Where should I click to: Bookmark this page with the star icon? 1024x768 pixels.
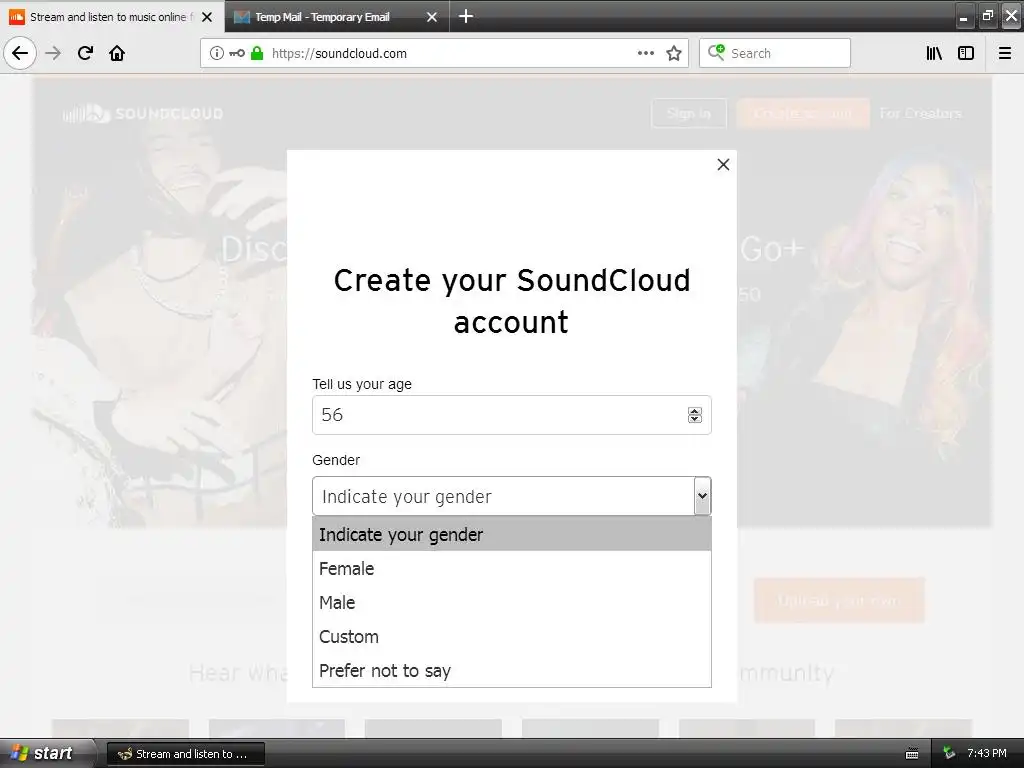tap(674, 53)
